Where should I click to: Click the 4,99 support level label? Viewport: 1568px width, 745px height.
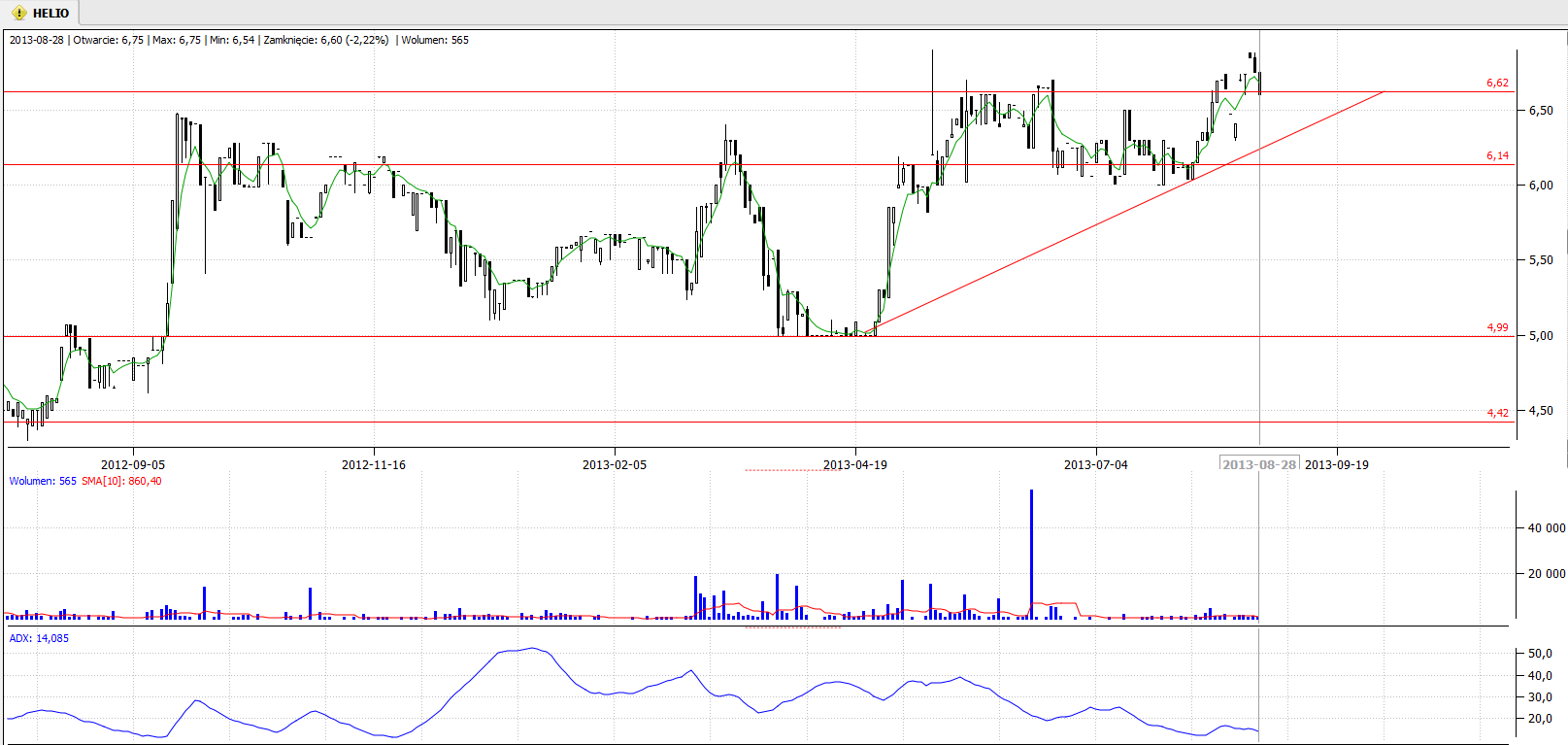pyautogui.click(x=1497, y=327)
